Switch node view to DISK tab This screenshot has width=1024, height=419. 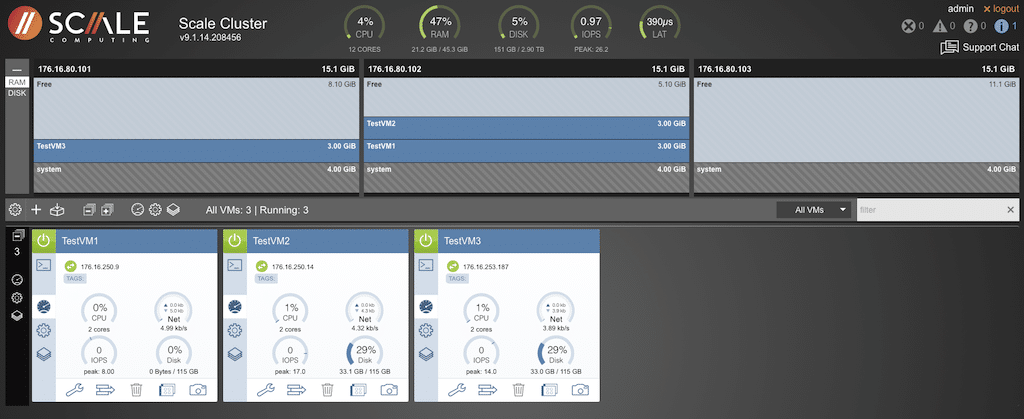17,93
